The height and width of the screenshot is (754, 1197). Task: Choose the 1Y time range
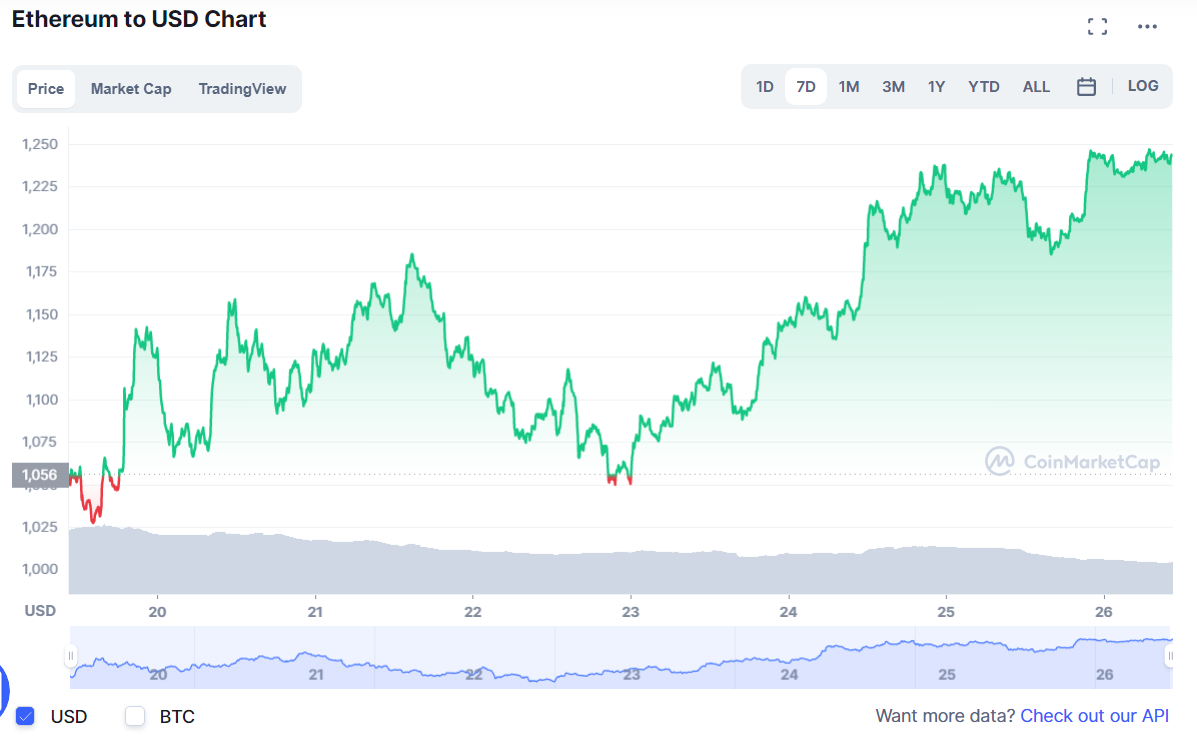tap(937, 87)
